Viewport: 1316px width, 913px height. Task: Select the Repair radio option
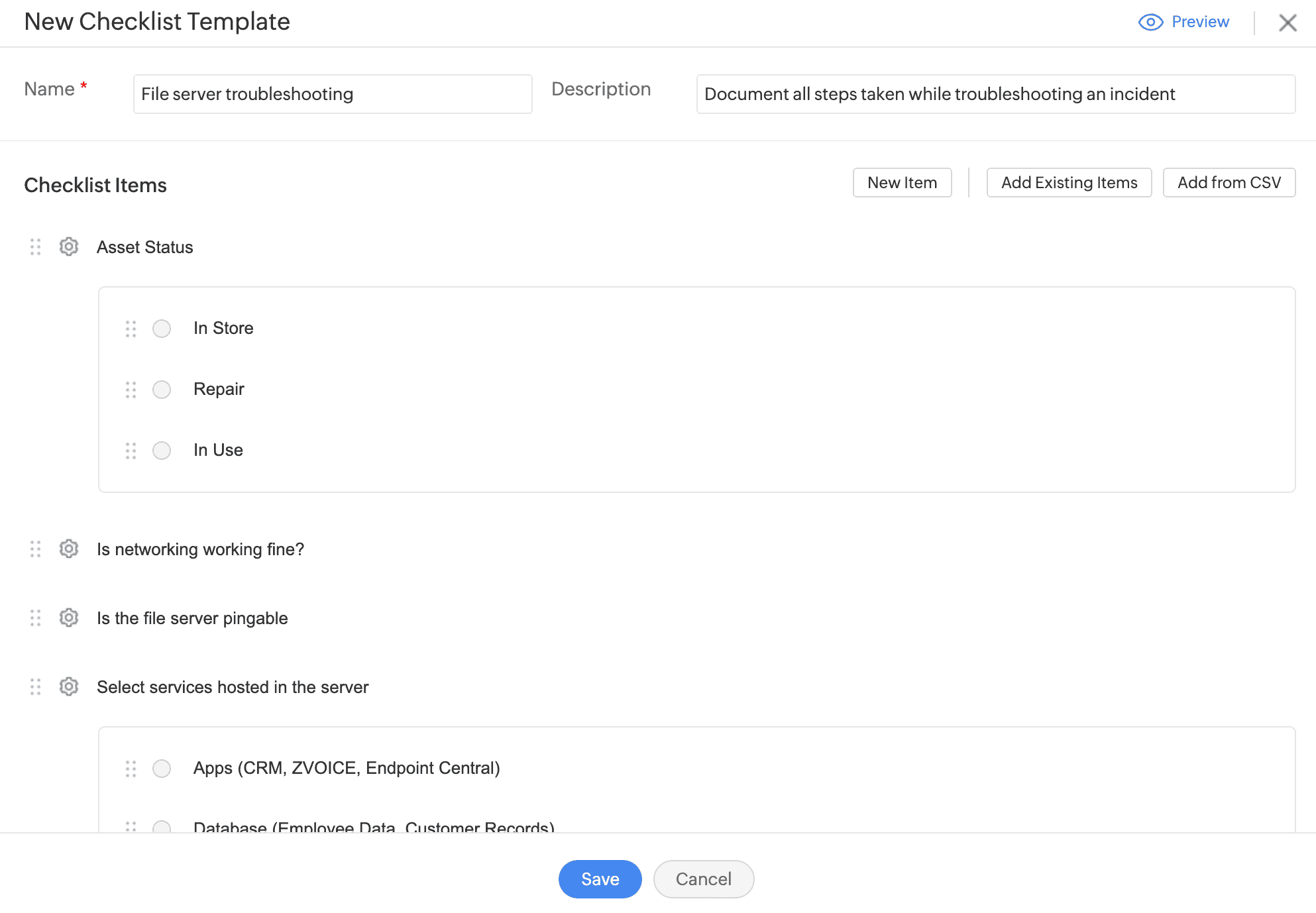(162, 390)
